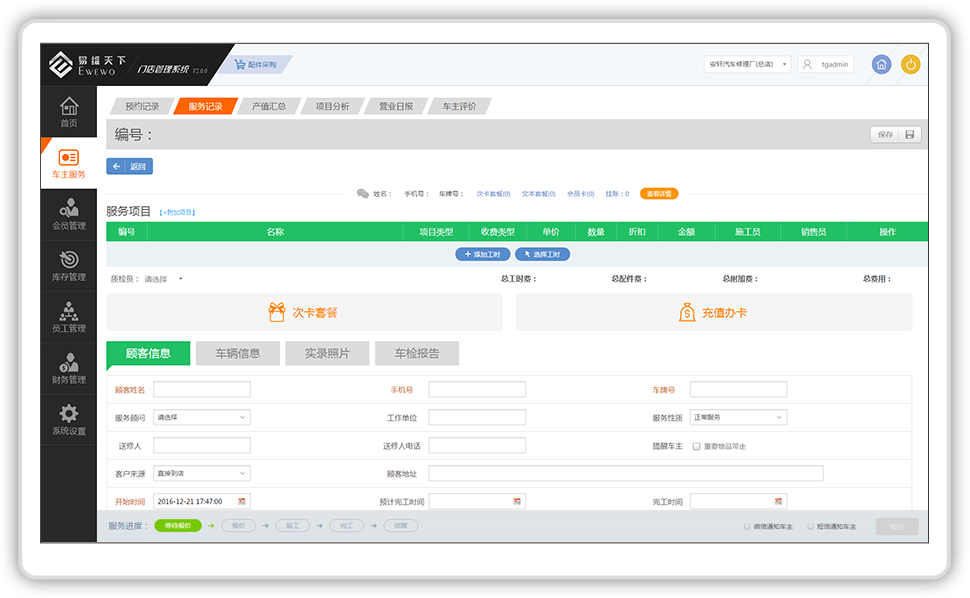Open the 首页 home section in sidebar

pos(67,110)
